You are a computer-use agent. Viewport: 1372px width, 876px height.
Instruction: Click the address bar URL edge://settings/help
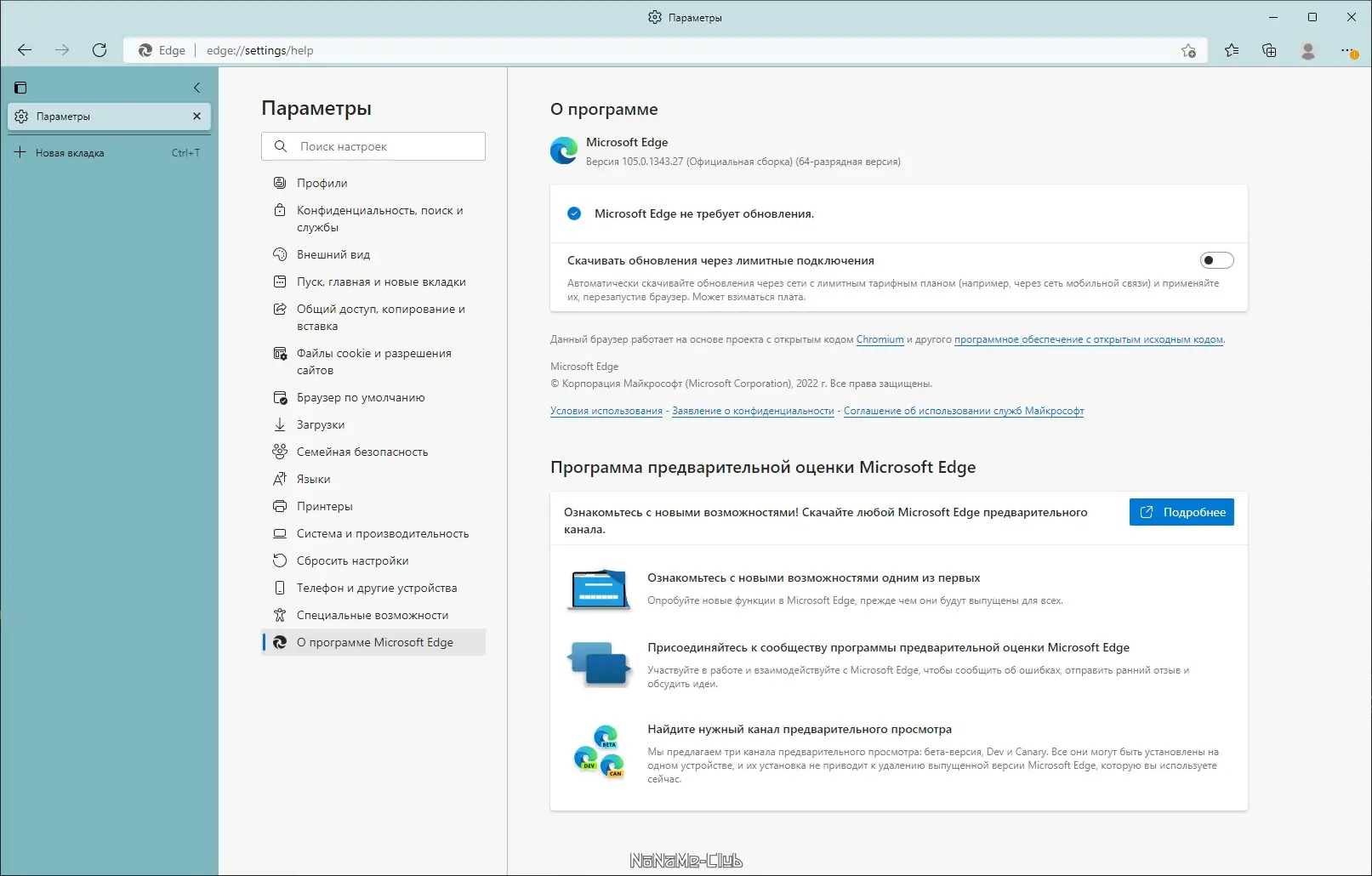coord(260,50)
